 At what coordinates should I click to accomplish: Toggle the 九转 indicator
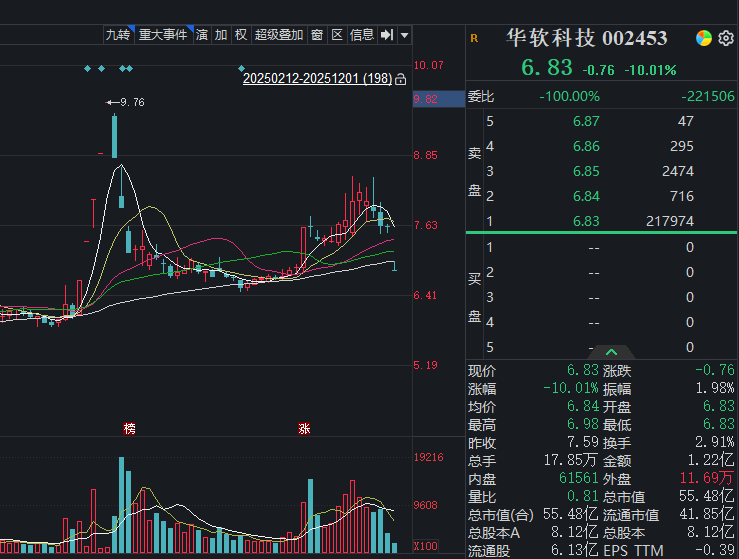[x=118, y=35]
